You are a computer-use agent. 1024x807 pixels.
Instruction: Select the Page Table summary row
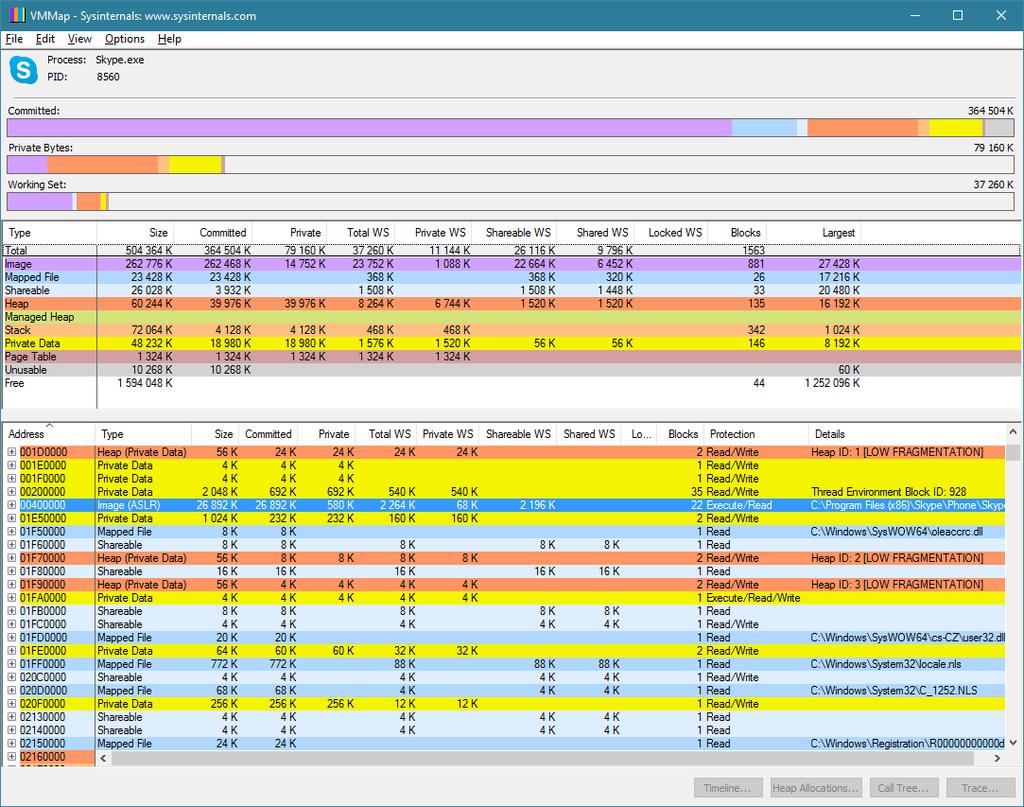point(512,356)
